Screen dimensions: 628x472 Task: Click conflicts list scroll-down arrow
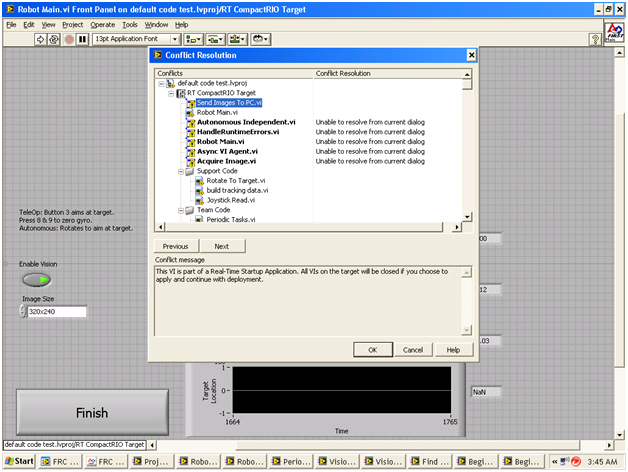point(467,217)
